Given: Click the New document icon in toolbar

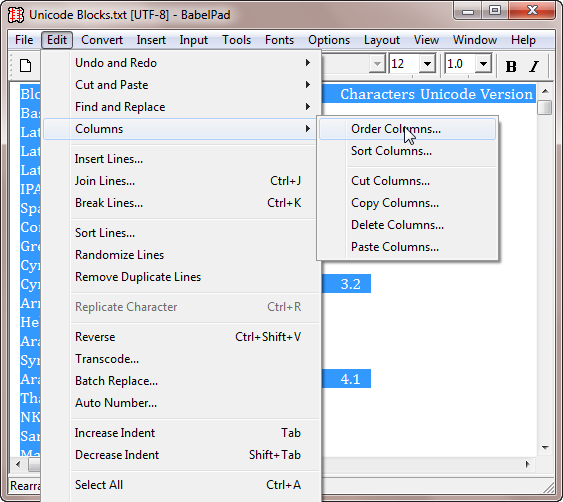Looking at the screenshot, I should point(25,65).
